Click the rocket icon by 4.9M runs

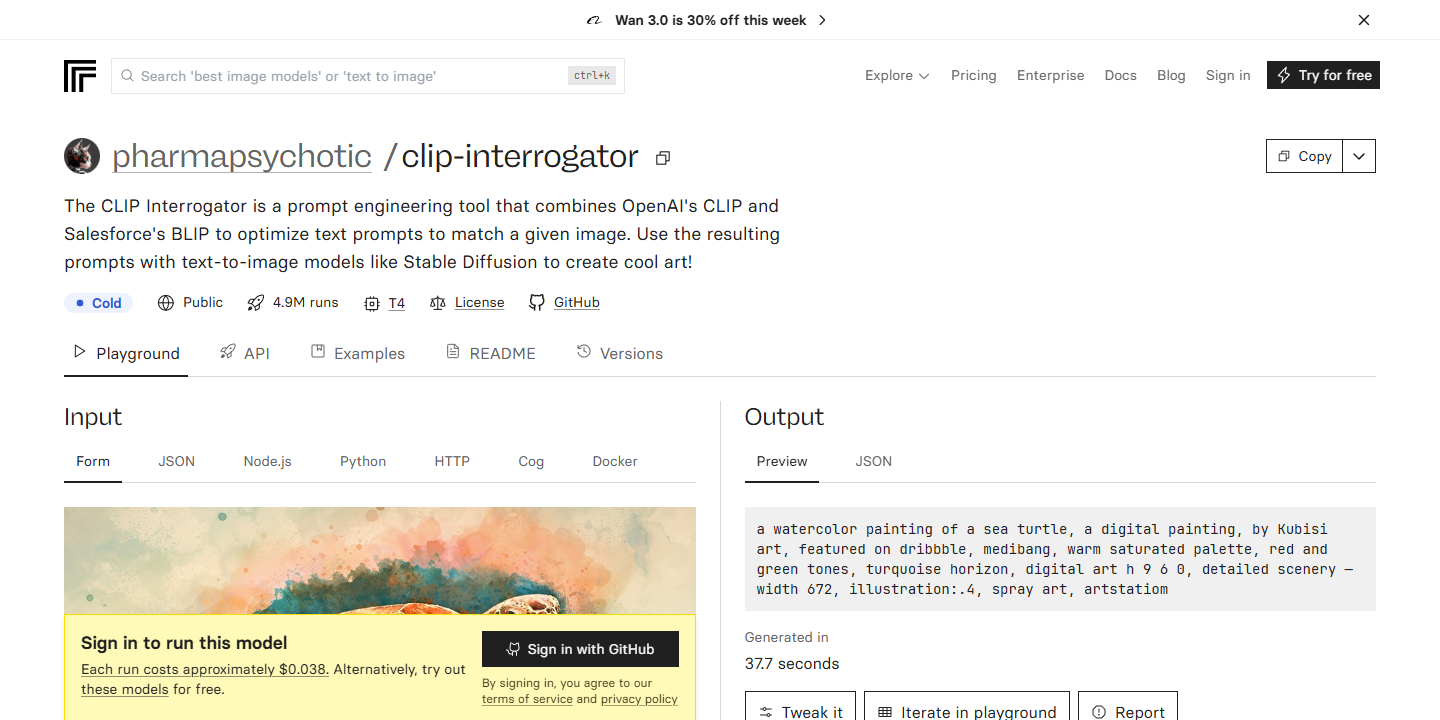click(x=256, y=303)
